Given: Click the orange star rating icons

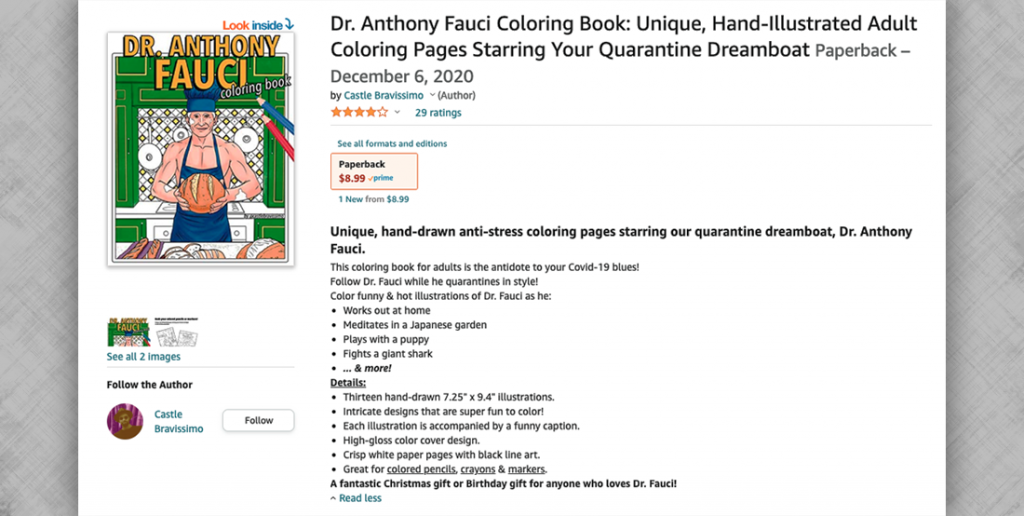Looking at the screenshot, I should click(359, 112).
